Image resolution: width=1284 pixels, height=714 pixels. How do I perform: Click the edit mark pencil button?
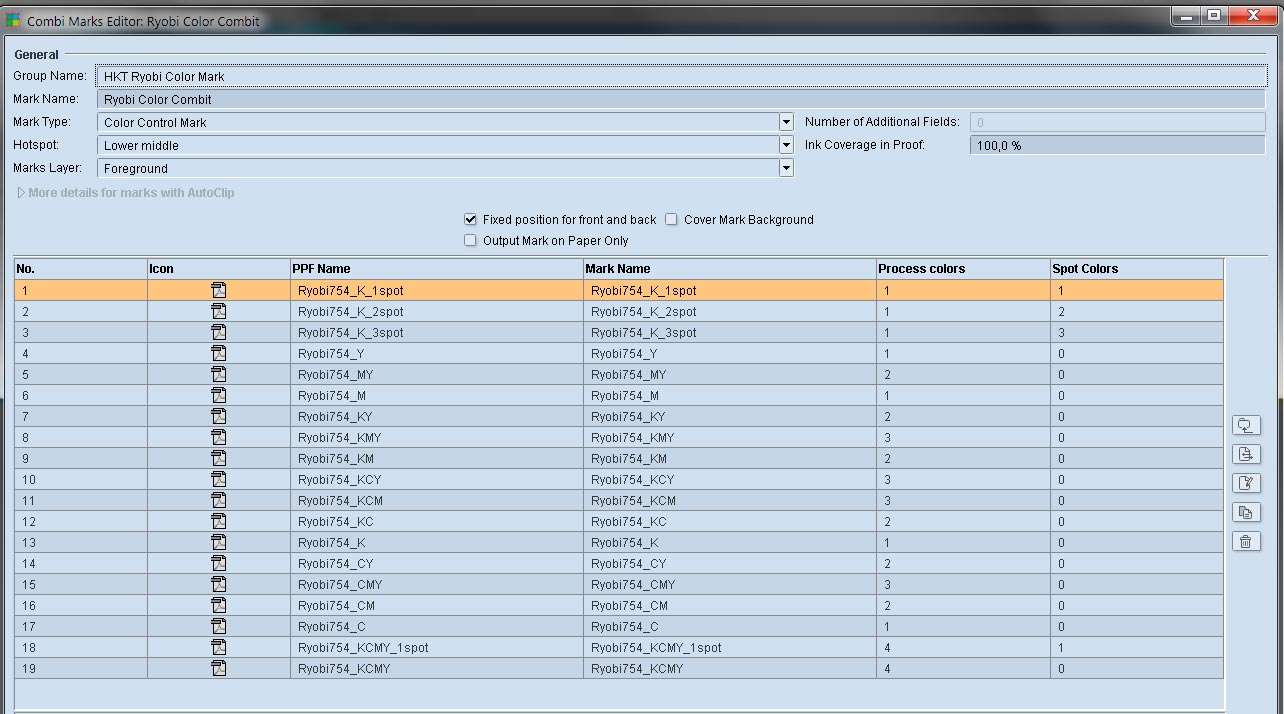coord(1246,483)
